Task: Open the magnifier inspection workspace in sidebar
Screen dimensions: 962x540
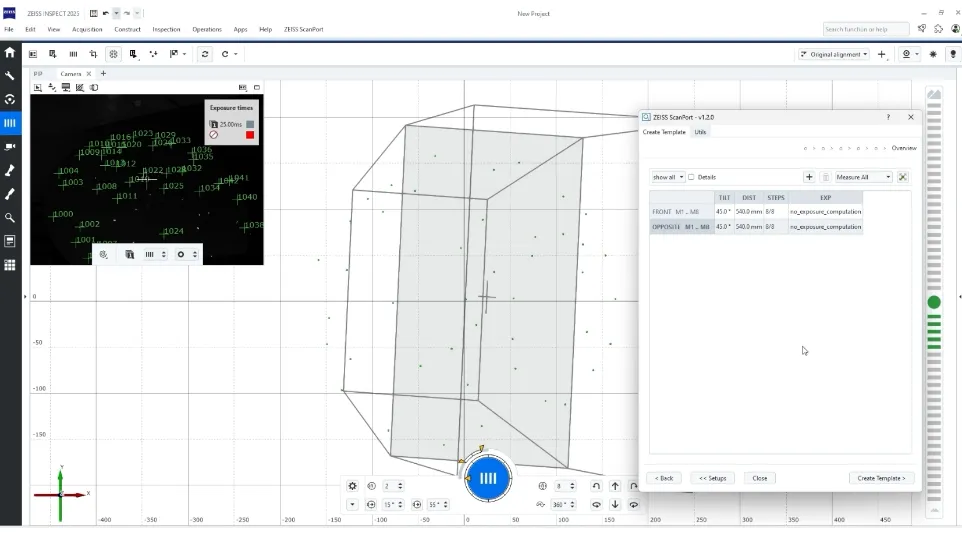Action: point(10,218)
